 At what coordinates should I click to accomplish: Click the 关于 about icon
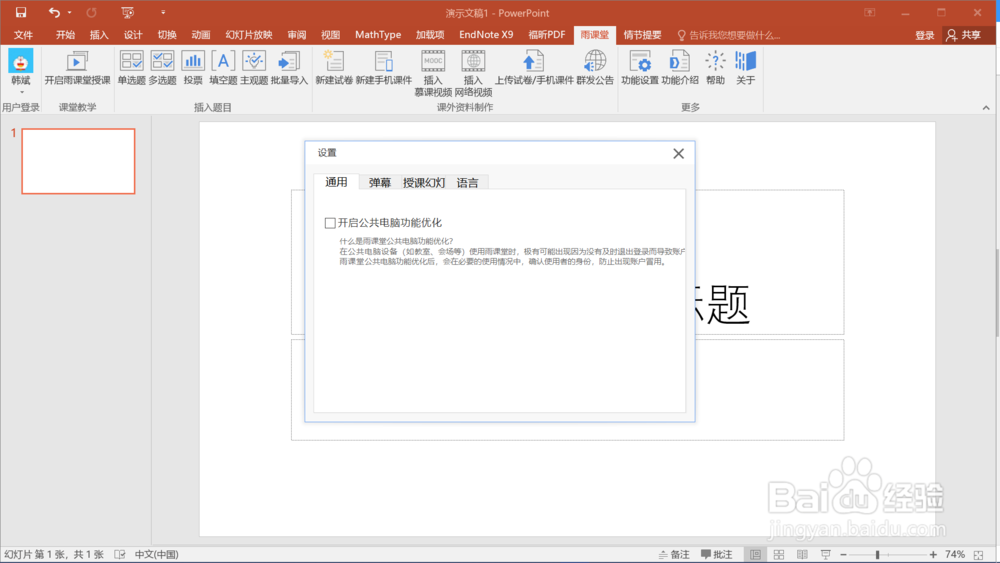tap(745, 68)
